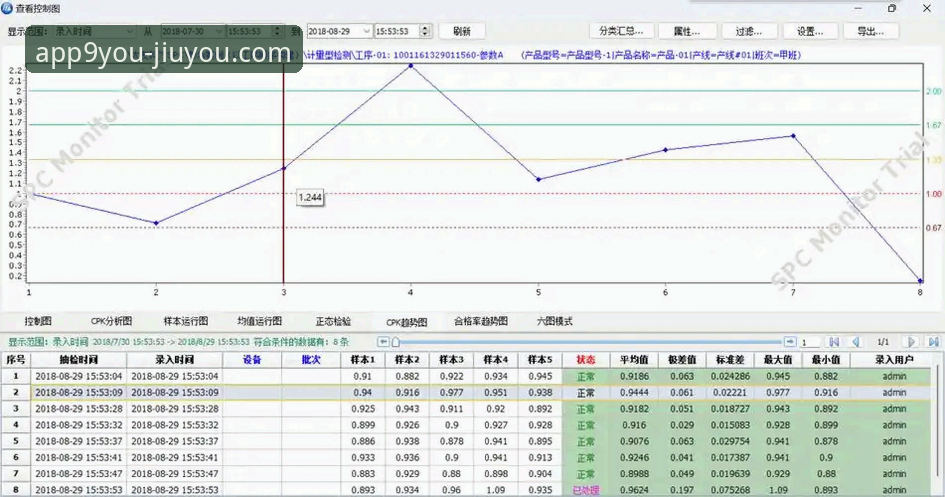Click the slider's right arrow button
This screenshot has height=497, width=945.
[790, 342]
